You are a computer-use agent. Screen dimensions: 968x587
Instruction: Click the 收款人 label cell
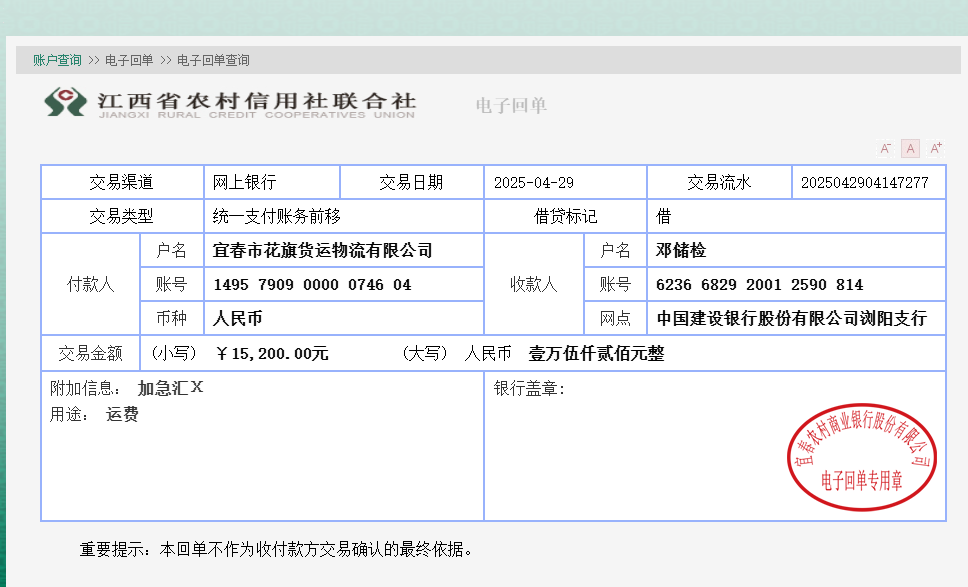pyautogui.click(x=534, y=285)
